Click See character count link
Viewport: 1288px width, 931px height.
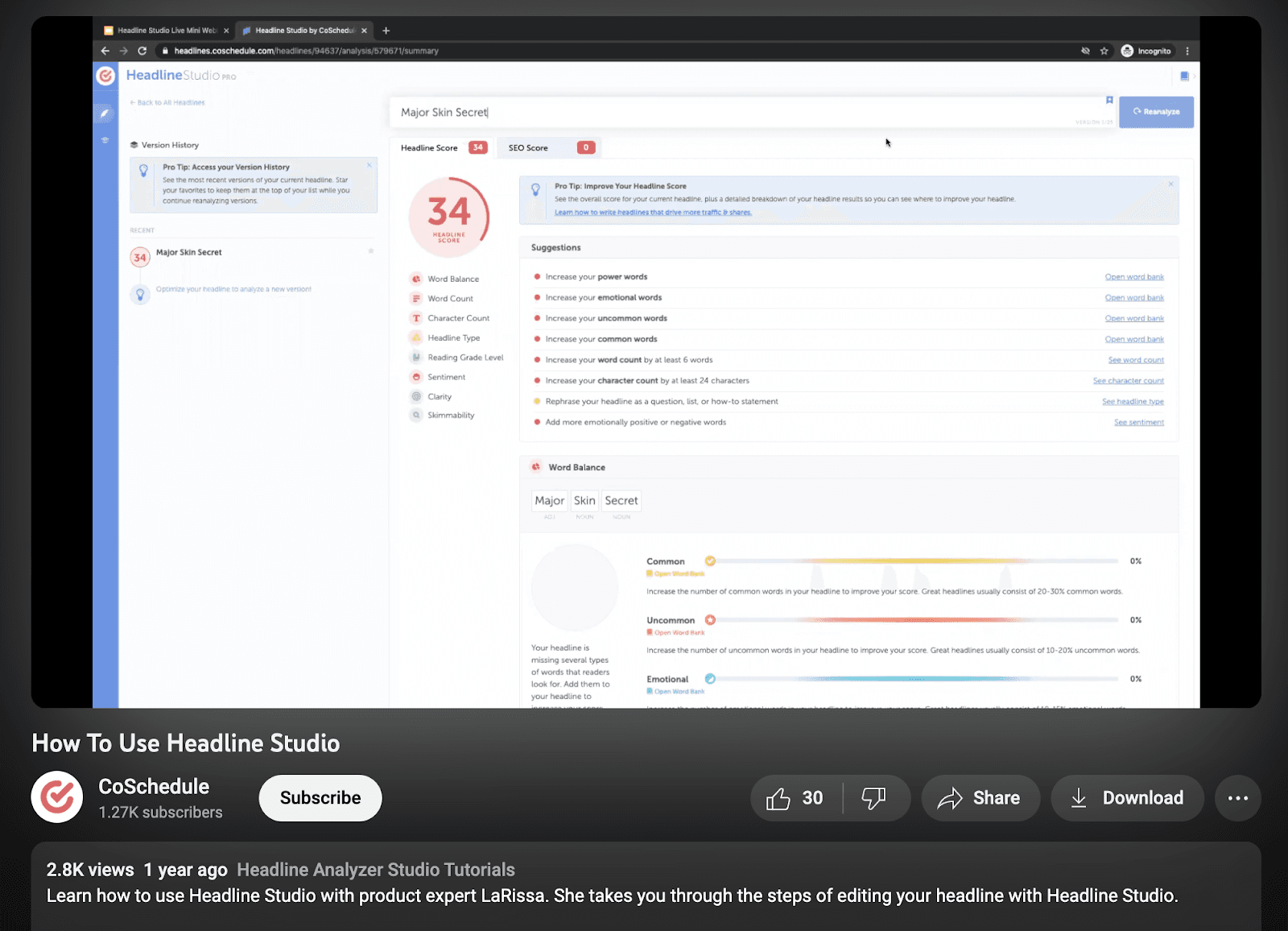(x=1129, y=381)
